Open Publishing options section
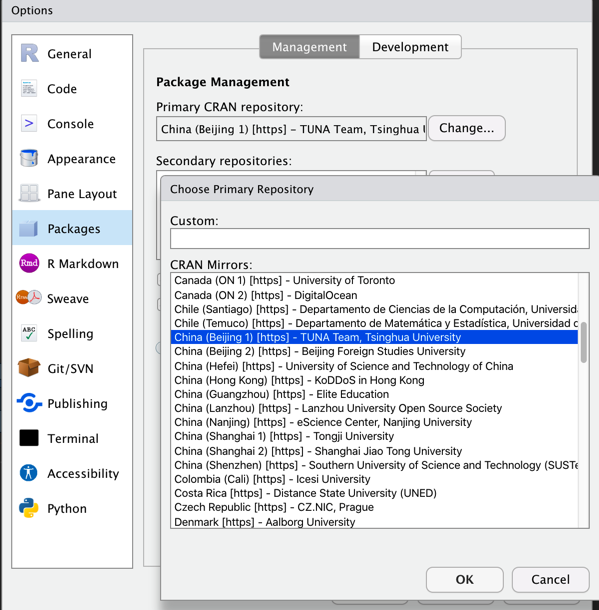 pos(72,403)
